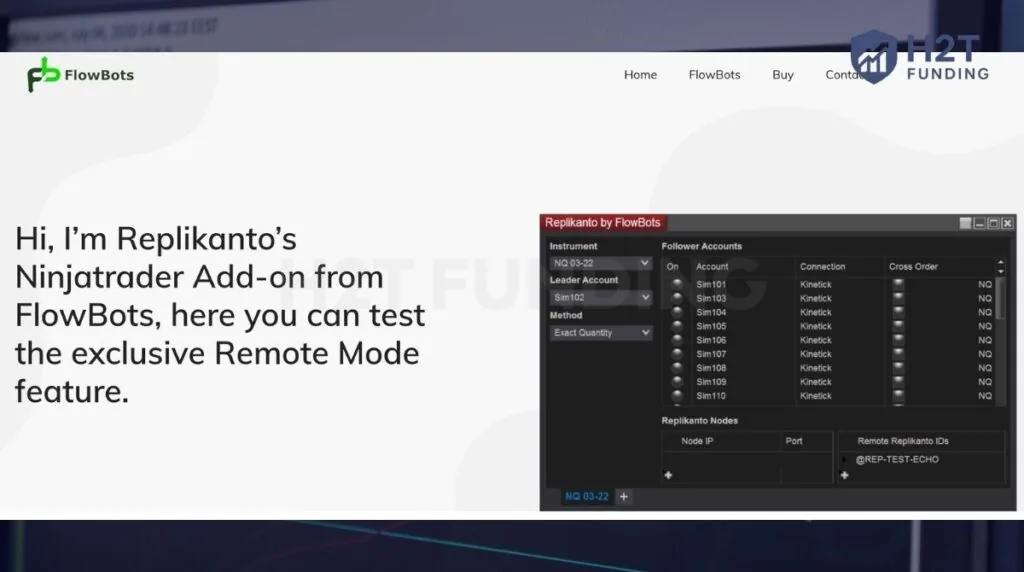
Task: Click the Sim101 account name
Action: pos(711,284)
